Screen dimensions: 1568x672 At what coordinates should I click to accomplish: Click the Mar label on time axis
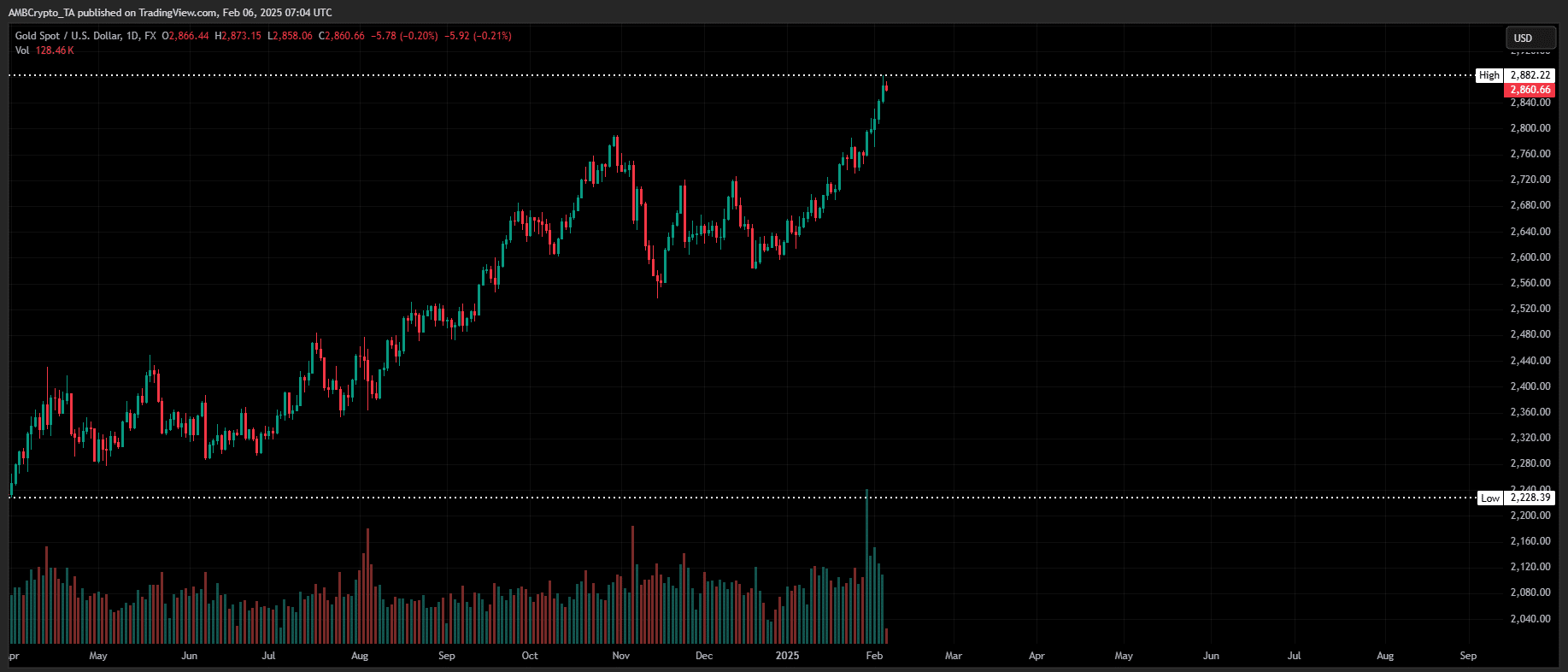point(954,656)
